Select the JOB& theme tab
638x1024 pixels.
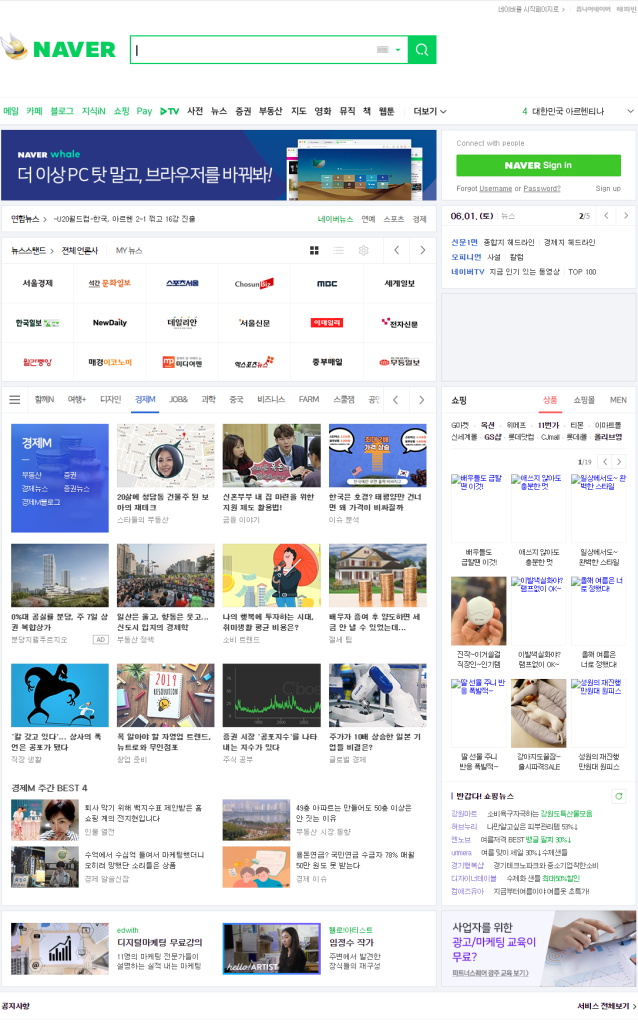click(178, 400)
